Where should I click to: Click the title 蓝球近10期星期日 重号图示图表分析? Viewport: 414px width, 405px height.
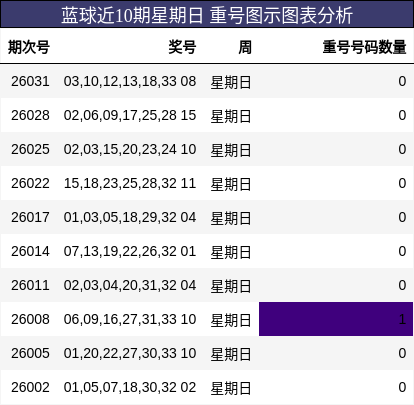point(207,15)
